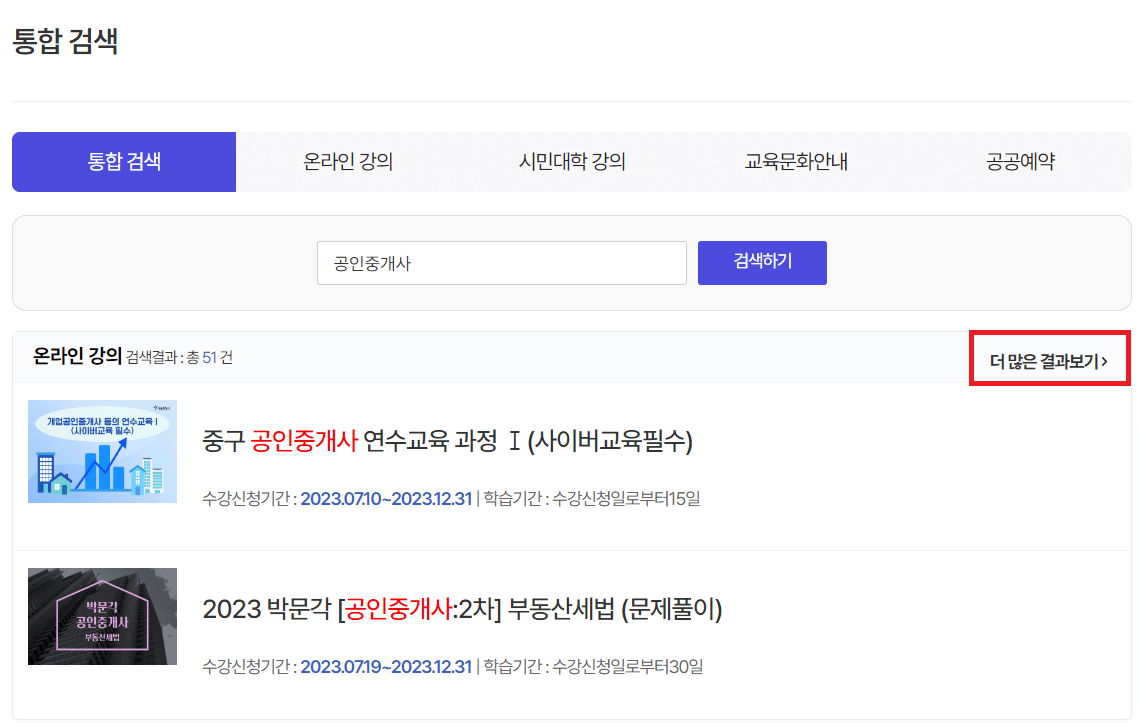This screenshot has width=1141, height=723.
Task: Select the 교육문화안내 tab
Action: pos(795,162)
